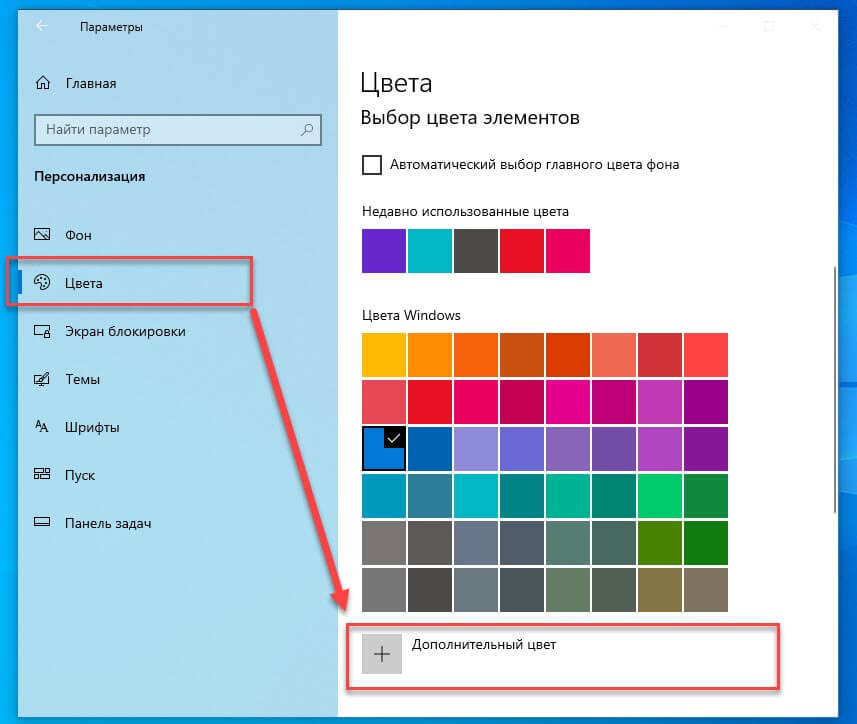This screenshot has width=857, height=724.
Task: Open Главная home icon
Action: pyautogui.click(x=42, y=83)
